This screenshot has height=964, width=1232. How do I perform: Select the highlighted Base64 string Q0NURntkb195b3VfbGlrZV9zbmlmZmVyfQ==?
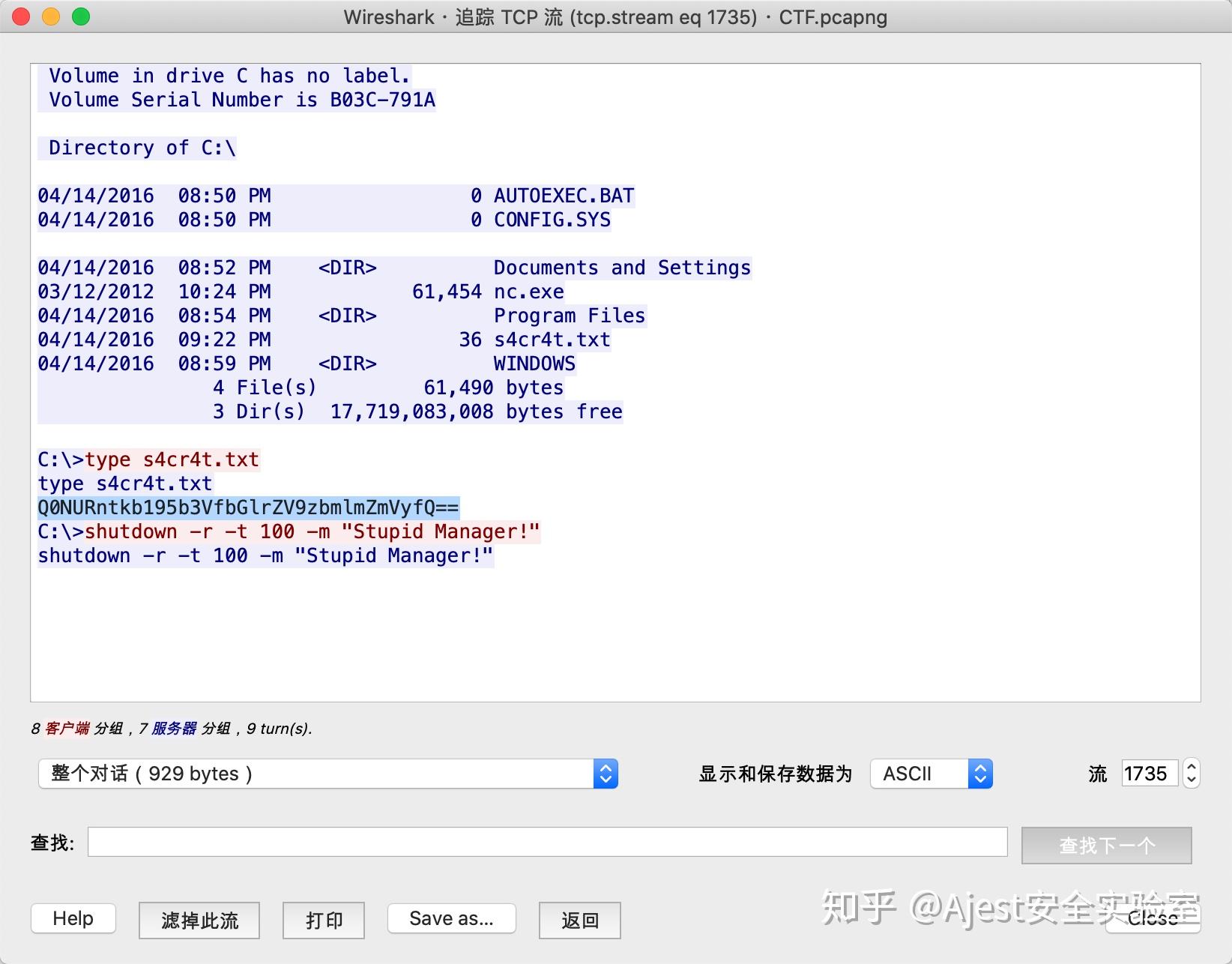pos(248,507)
